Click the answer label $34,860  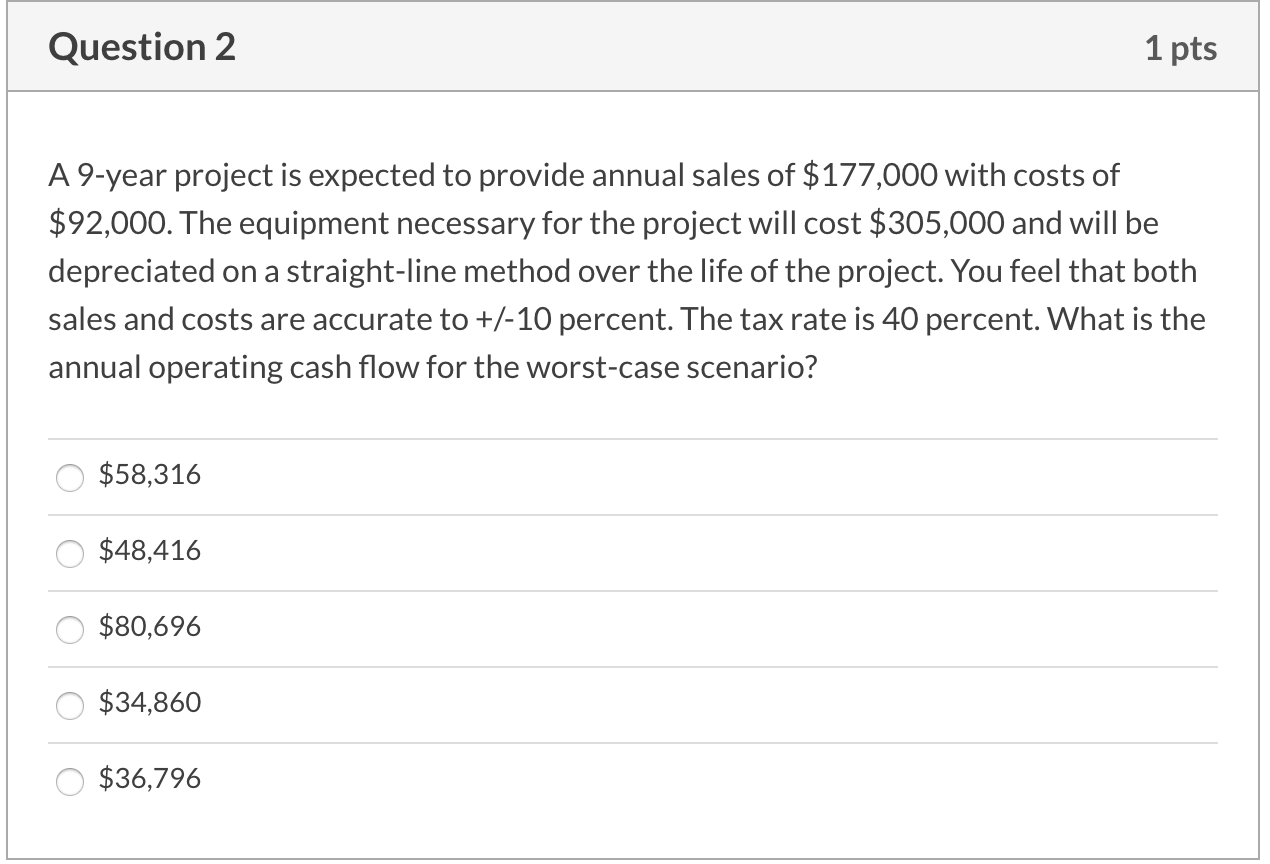pyautogui.click(x=150, y=702)
